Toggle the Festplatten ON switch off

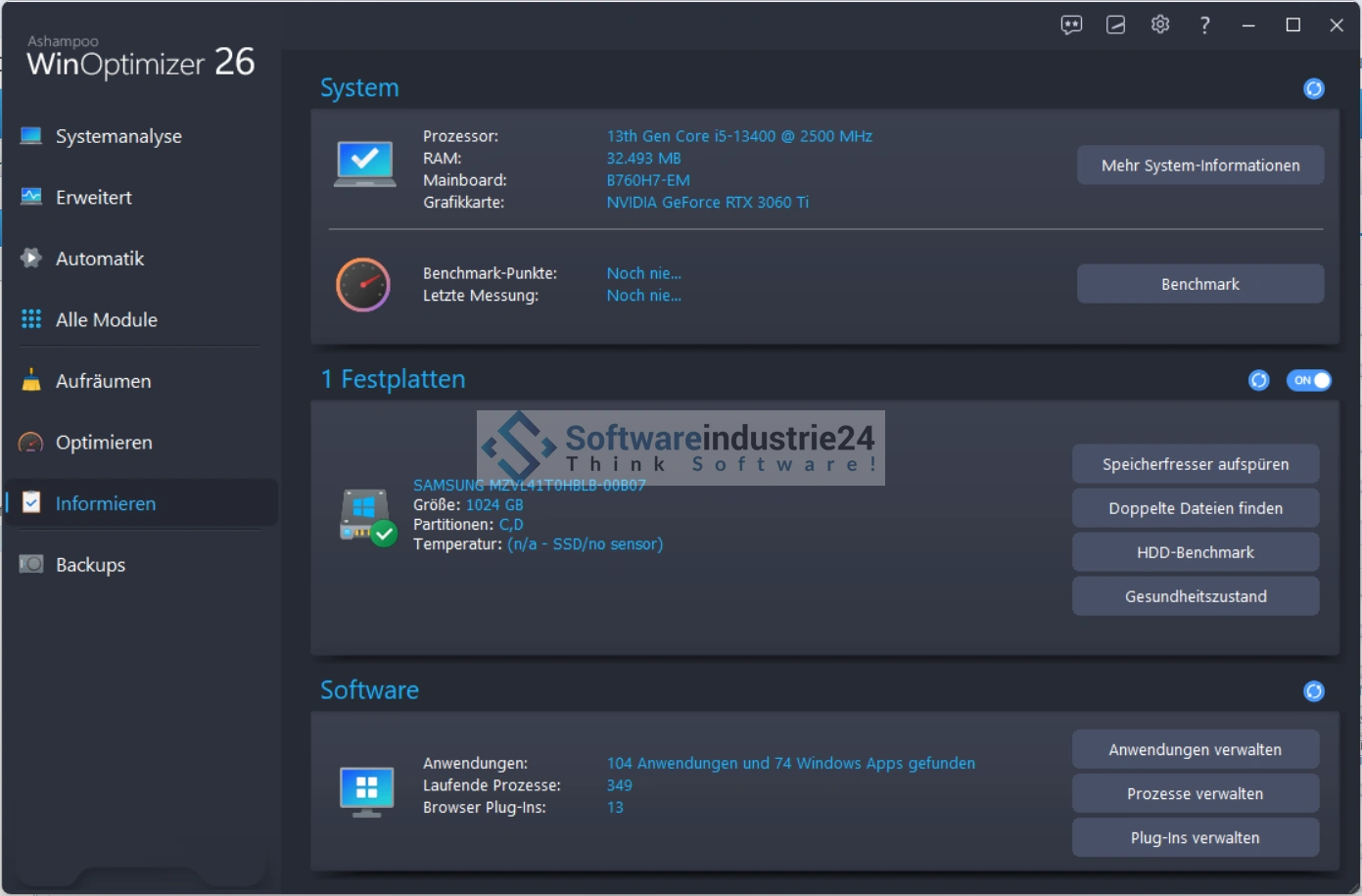click(1308, 380)
